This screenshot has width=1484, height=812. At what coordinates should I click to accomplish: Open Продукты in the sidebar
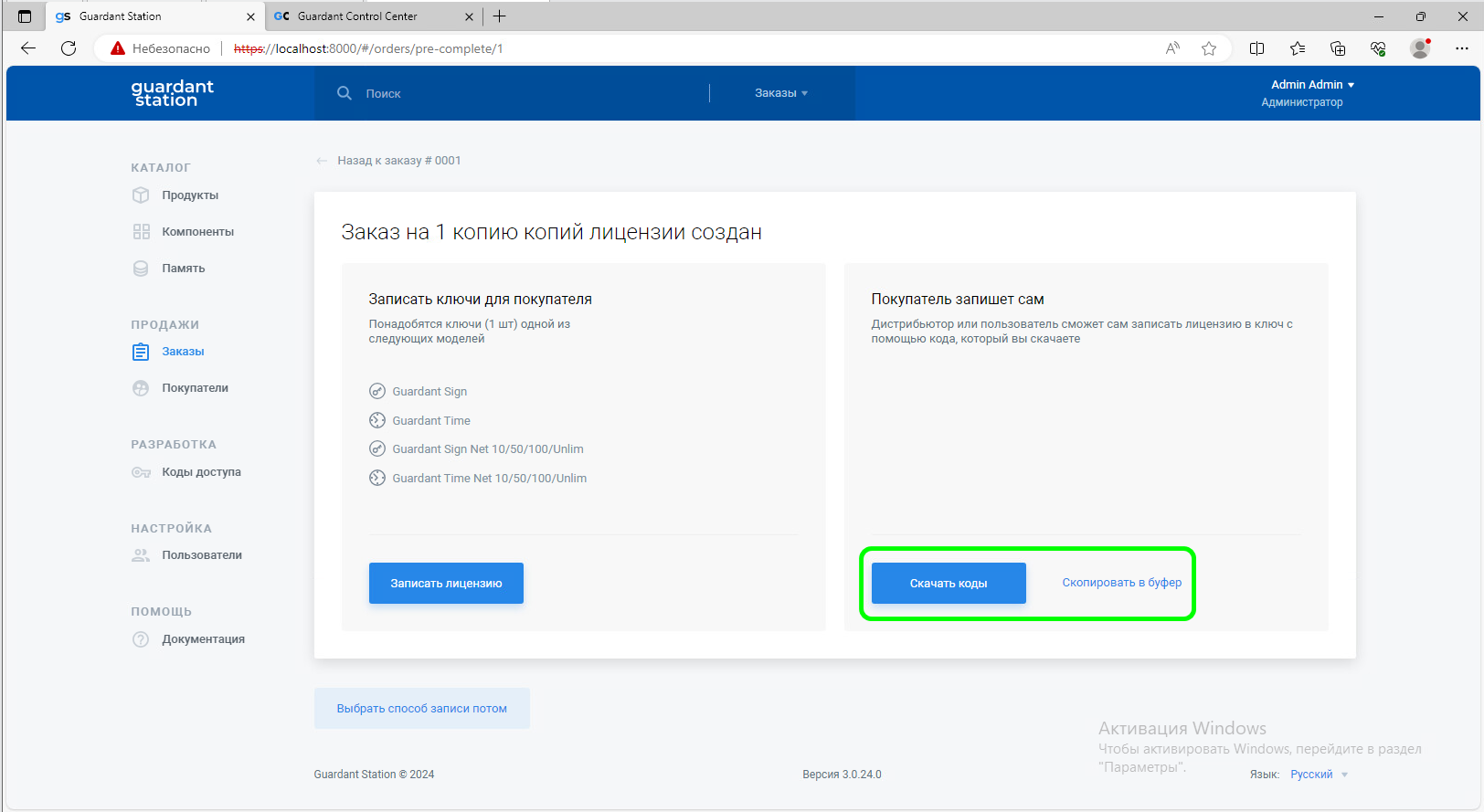coord(190,195)
